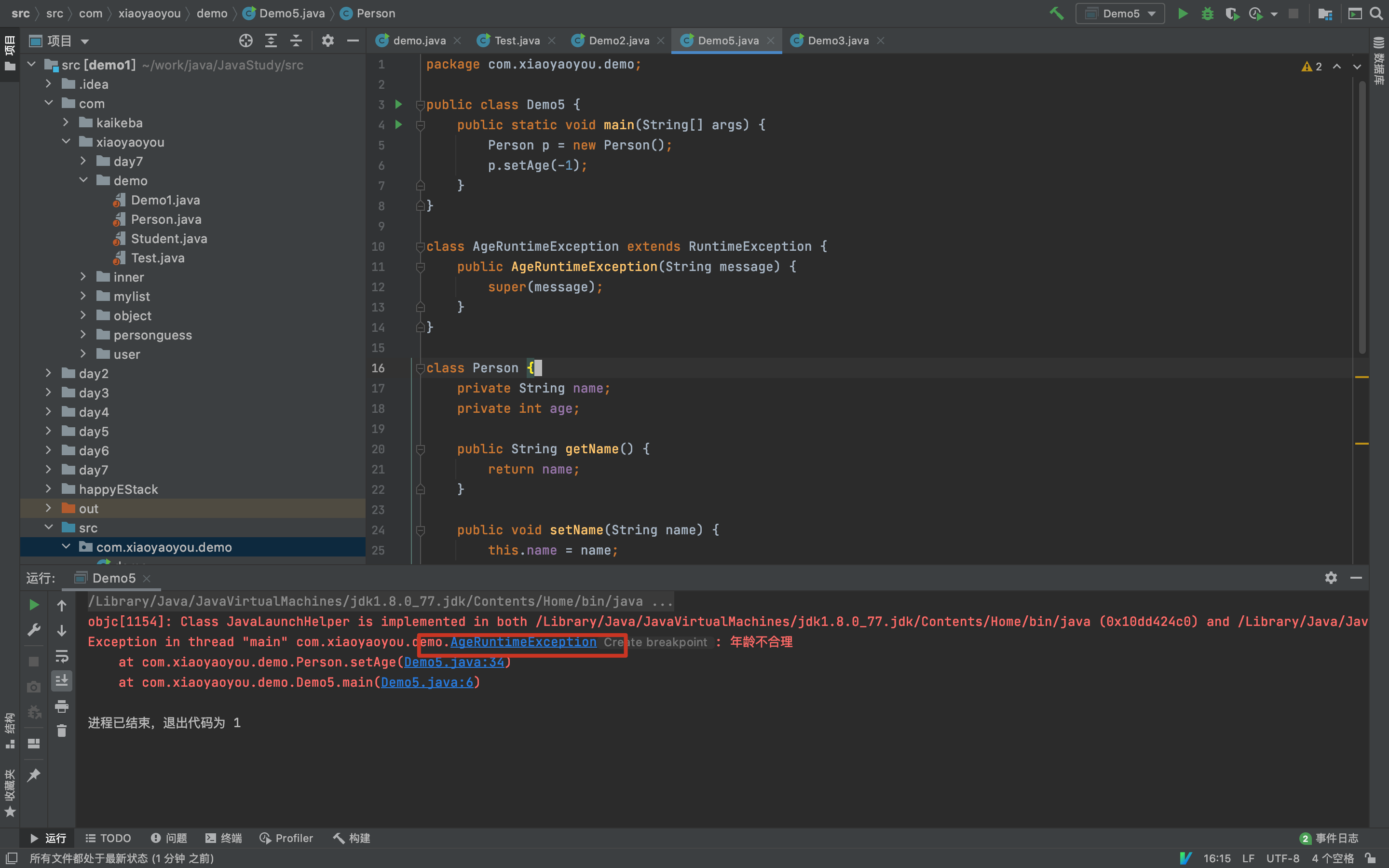Click the warnings indicator showing 2
The height and width of the screenshot is (868, 1389).
pyautogui.click(x=1311, y=67)
